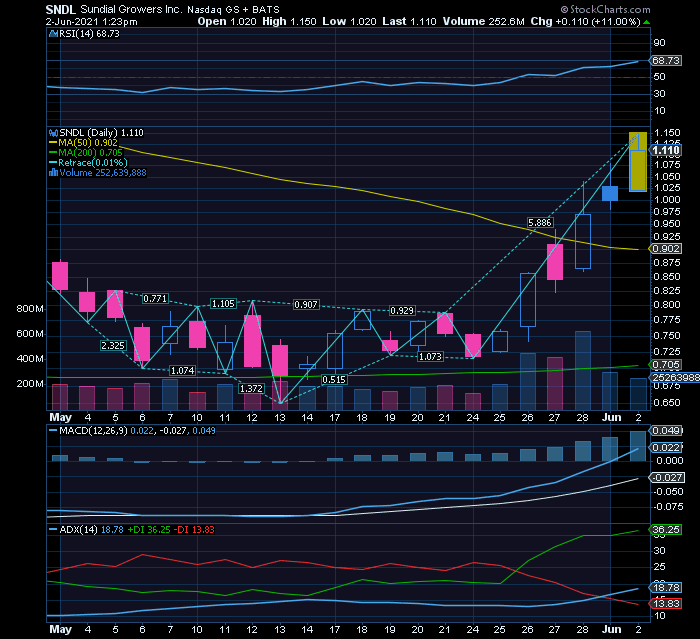
Task: Click the Last 1.110 value in header
Action: (x=409, y=21)
